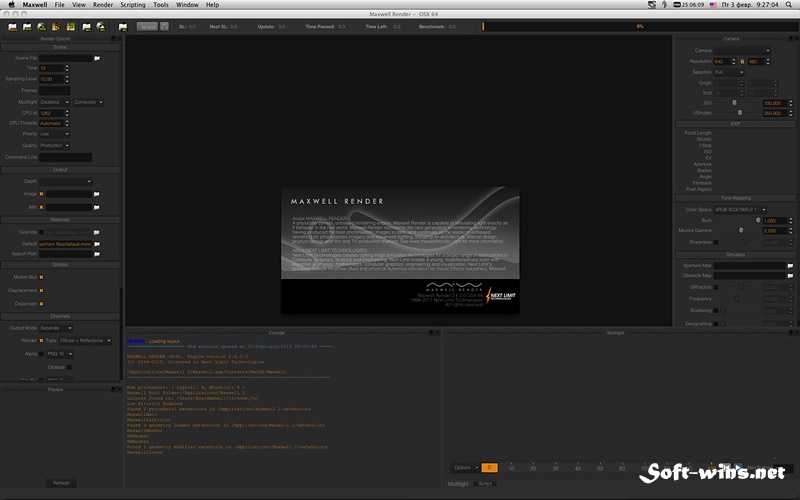Open the Scripting menu
The width and height of the screenshot is (800, 500).
133,5
